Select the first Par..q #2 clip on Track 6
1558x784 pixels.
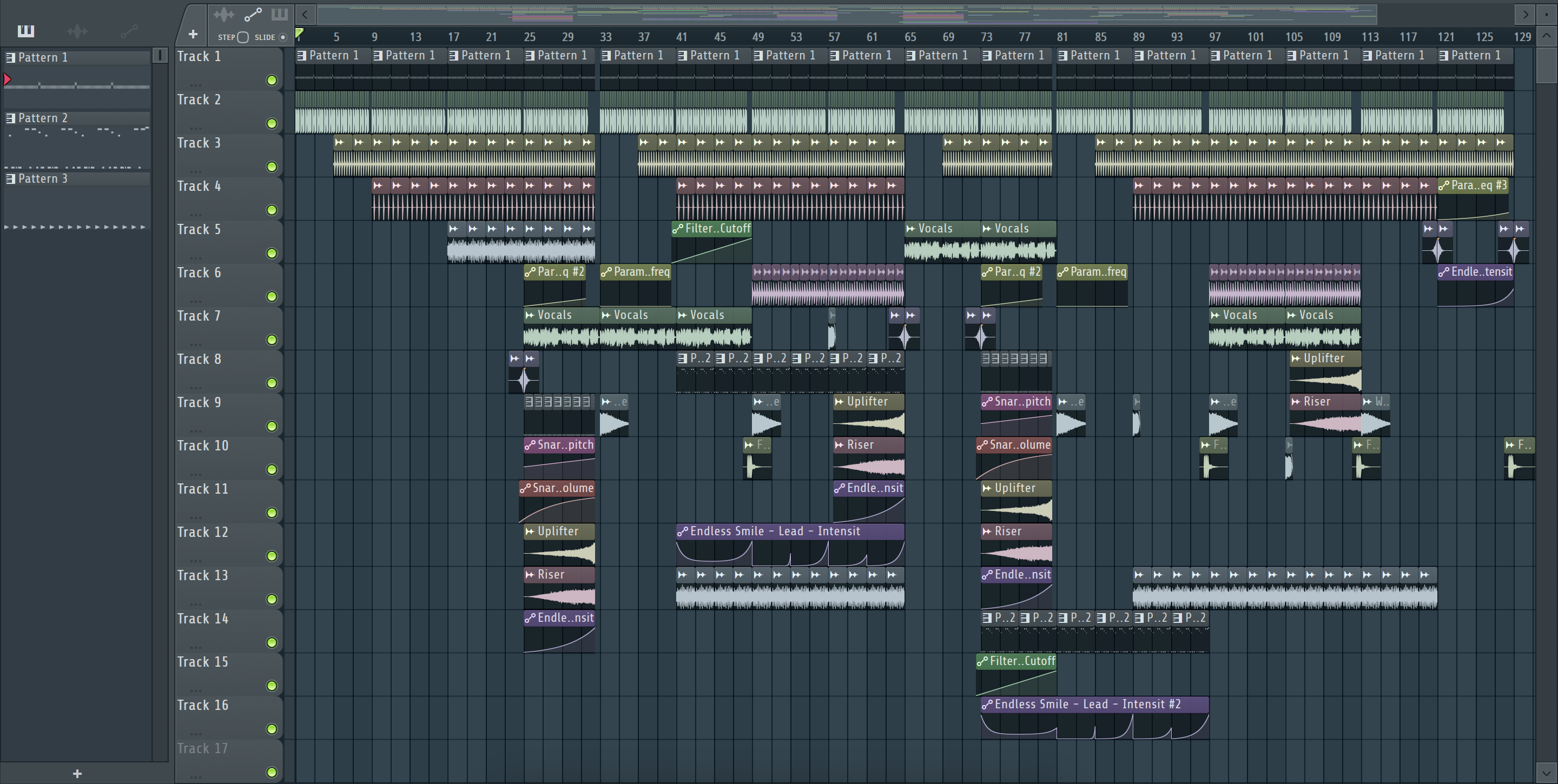[x=554, y=285]
